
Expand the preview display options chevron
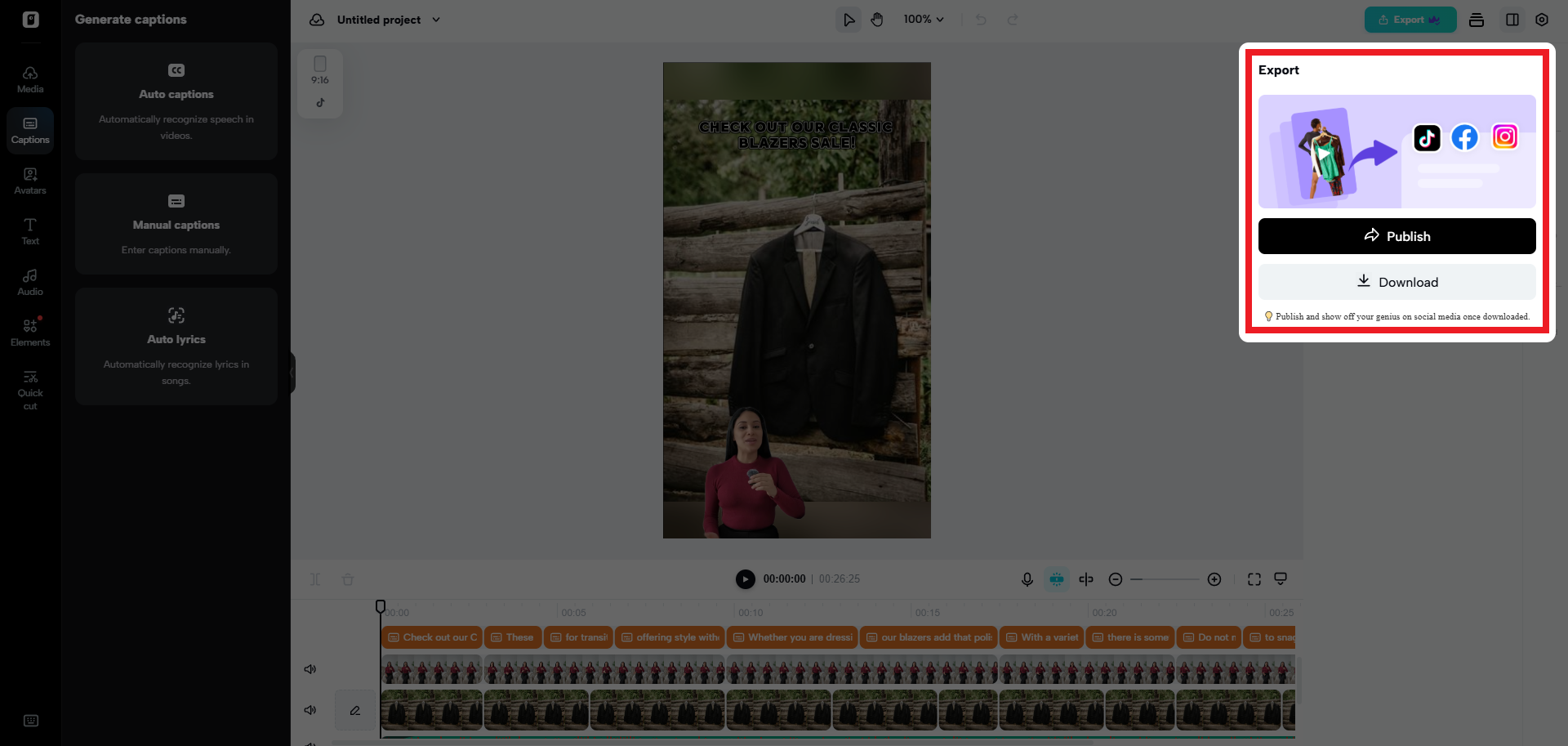click(x=1280, y=578)
